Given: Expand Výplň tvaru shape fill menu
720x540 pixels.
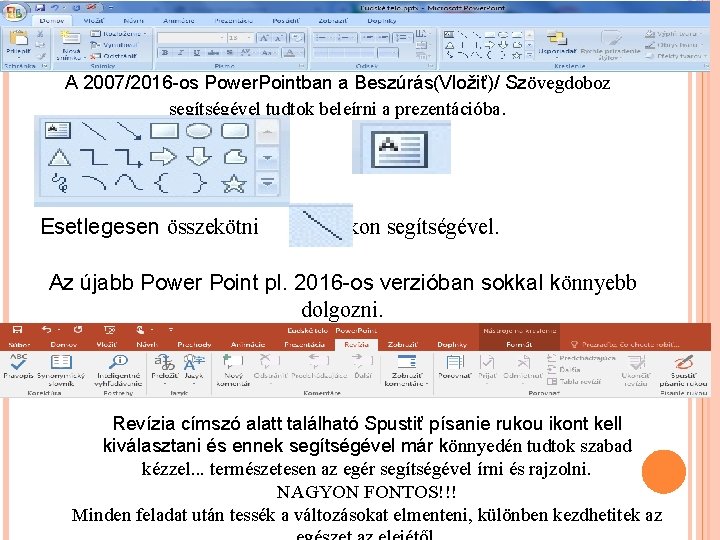Looking at the screenshot, I should 675,34.
